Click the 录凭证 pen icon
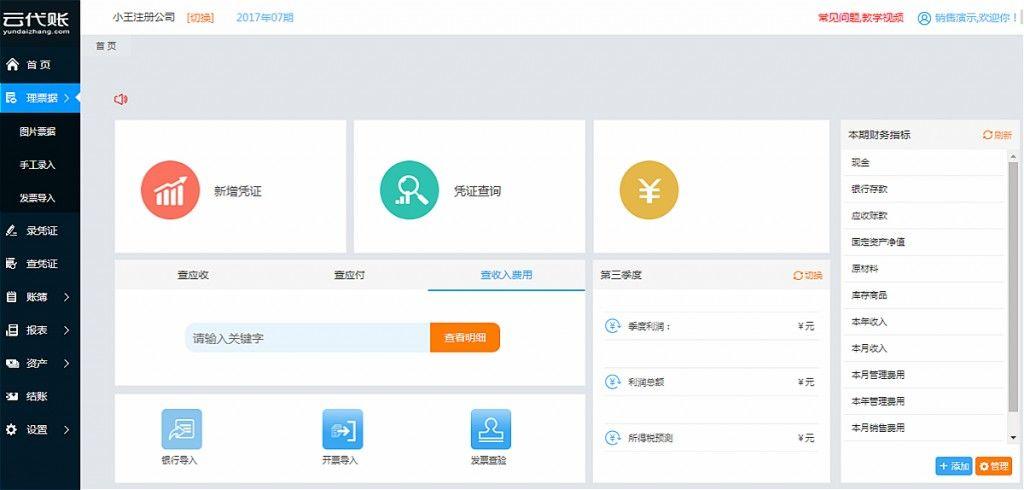 [x=12, y=231]
